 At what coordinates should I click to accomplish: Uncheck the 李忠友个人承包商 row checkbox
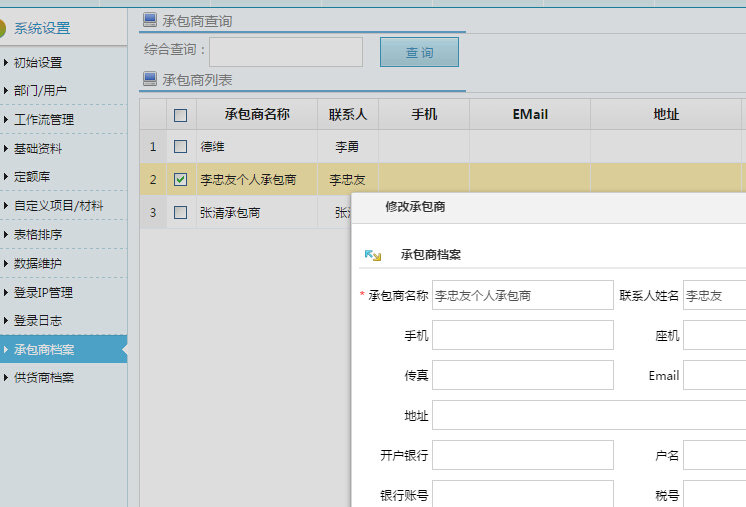coord(180,180)
